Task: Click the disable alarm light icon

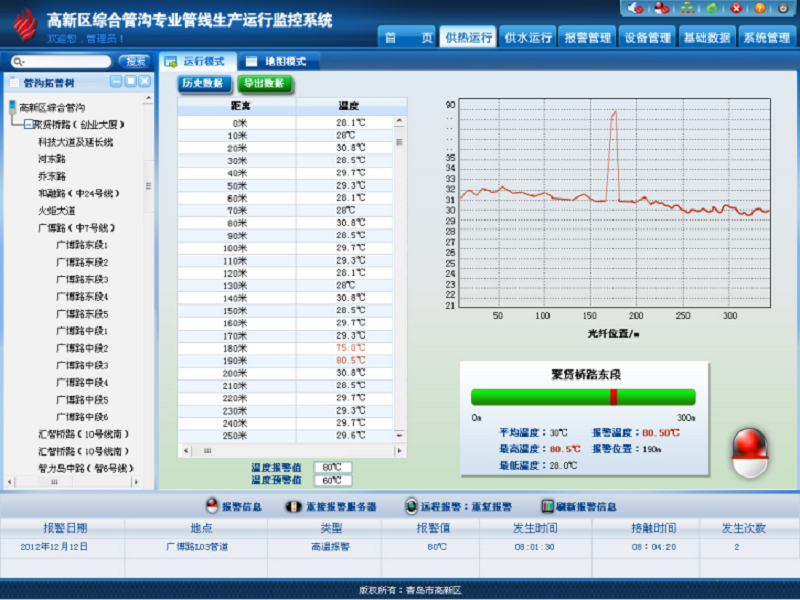Action: (661, 8)
